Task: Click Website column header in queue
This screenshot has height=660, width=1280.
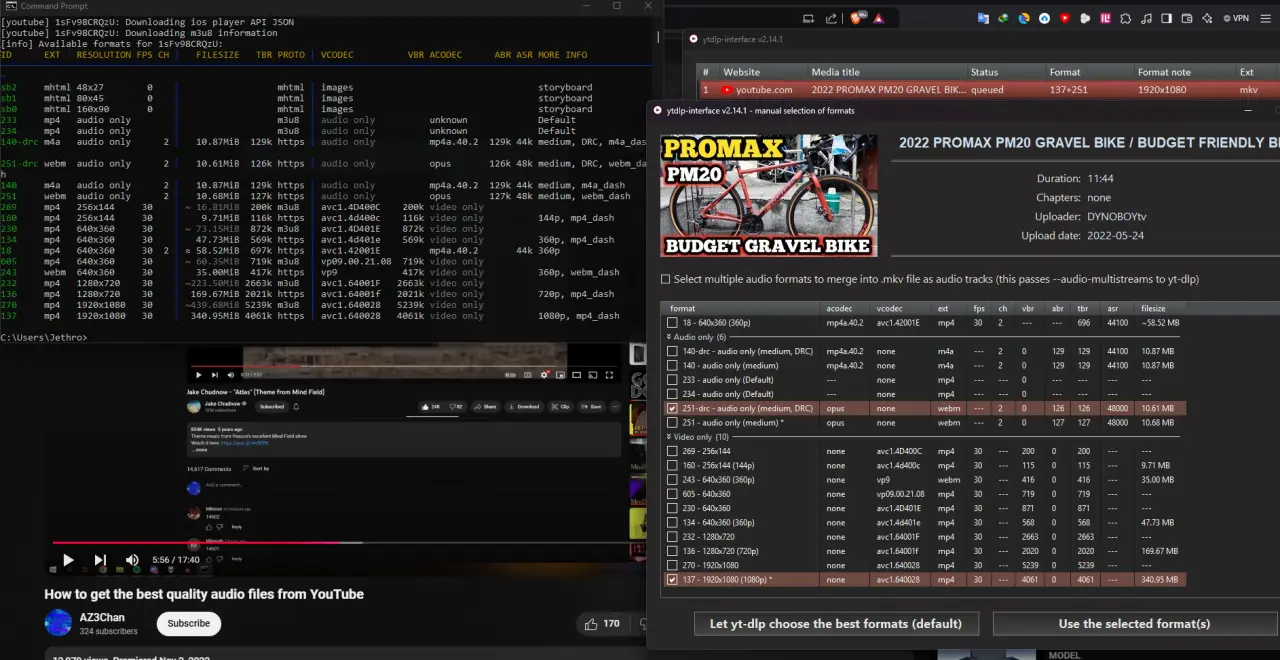Action: (x=763, y=72)
